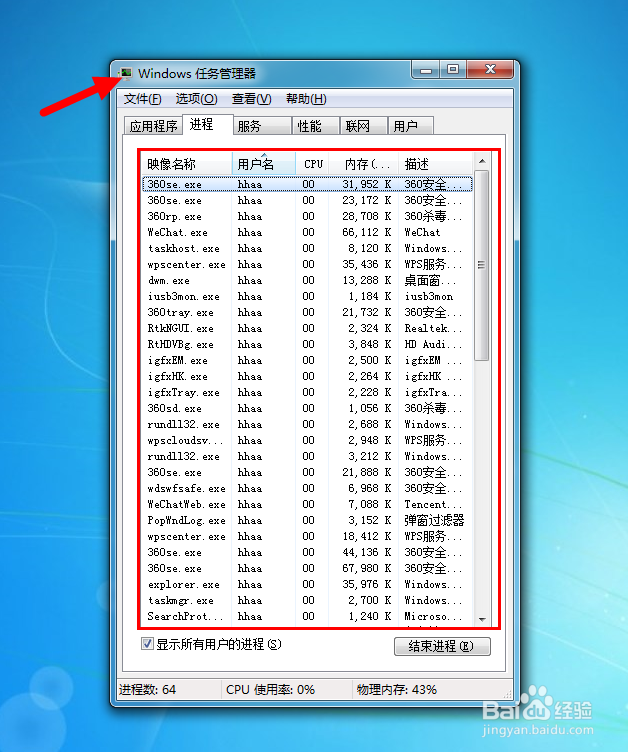Open the 文件(F) menu
The image size is (628, 752).
(x=142, y=99)
